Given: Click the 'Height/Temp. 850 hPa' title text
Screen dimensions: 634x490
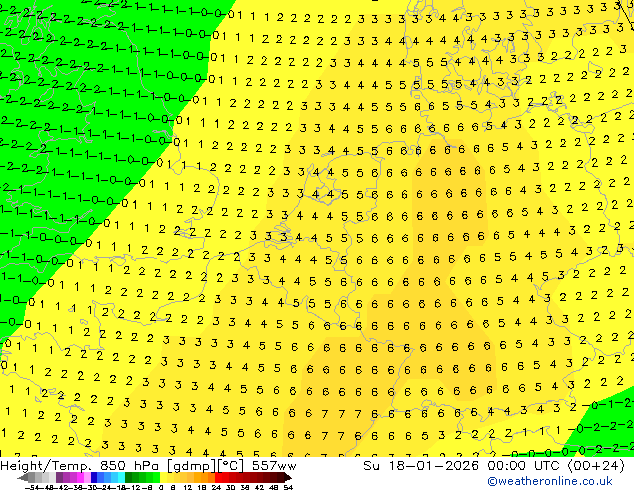Looking at the screenshot, I should (x=80, y=466).
